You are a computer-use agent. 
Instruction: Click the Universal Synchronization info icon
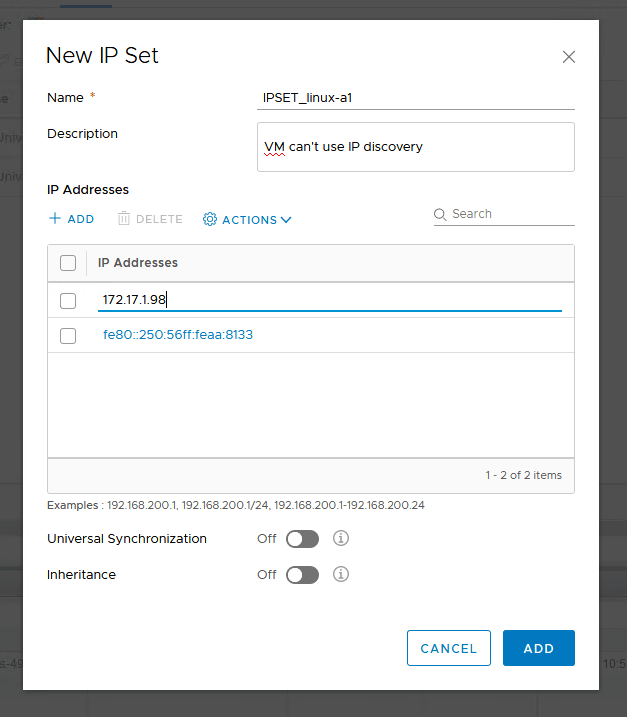tap(340, 539)
